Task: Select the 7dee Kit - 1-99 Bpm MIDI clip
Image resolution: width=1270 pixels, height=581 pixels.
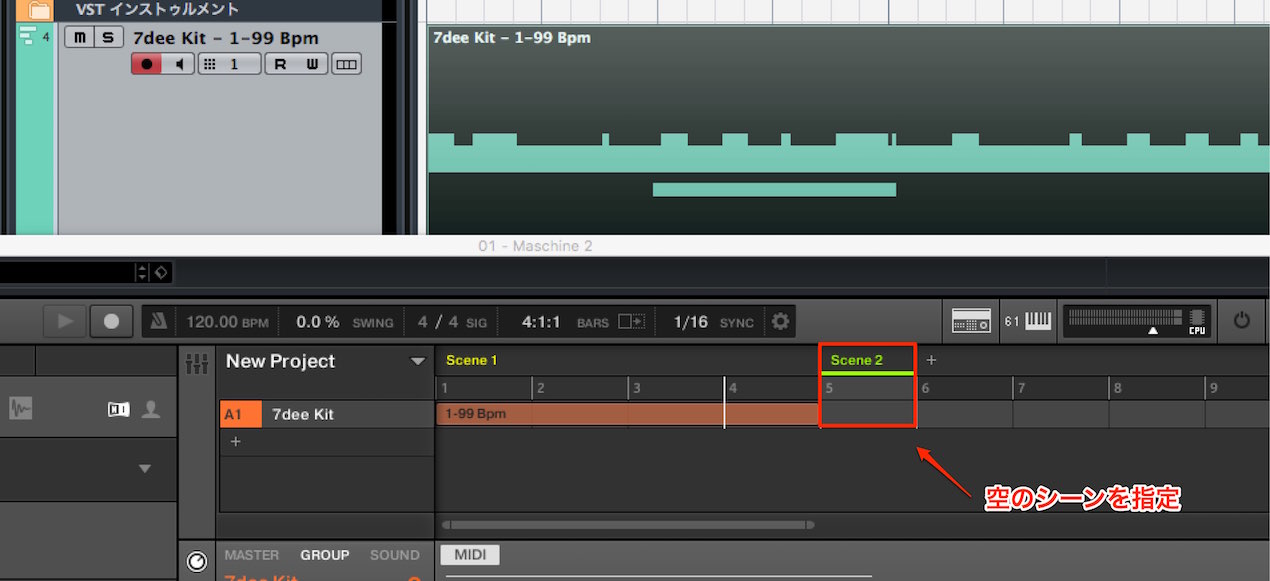Action: [x=848, y=130]
